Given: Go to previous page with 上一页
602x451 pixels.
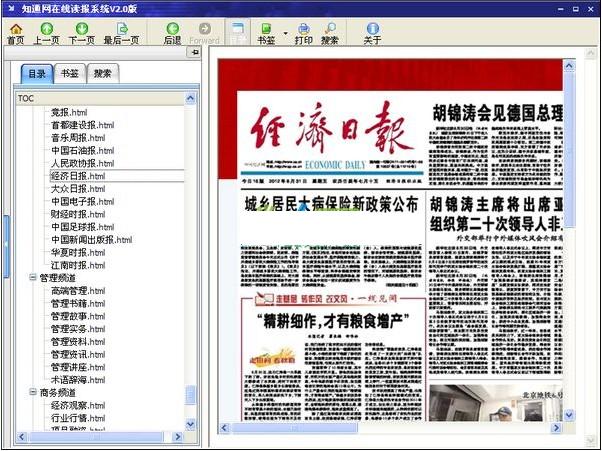Looking at the screenshot, I should click(46, 33).
